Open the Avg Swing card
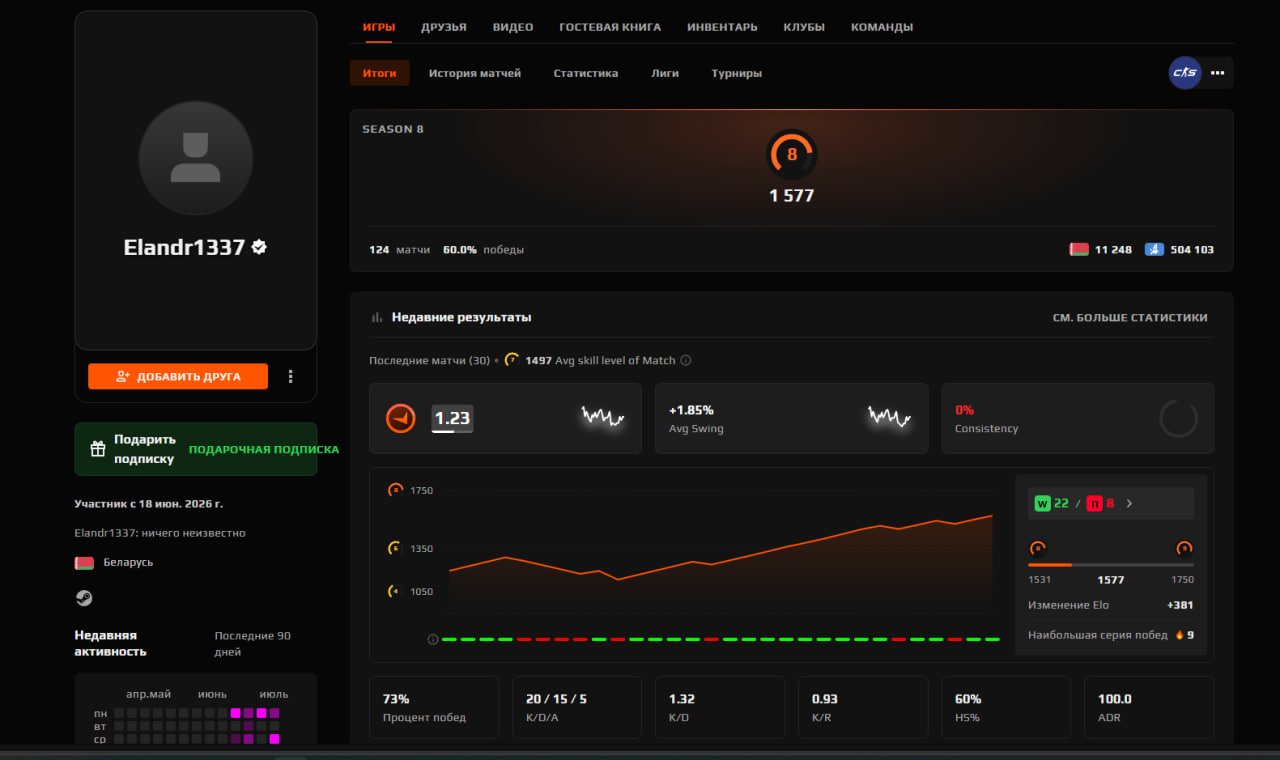The height and width of the screenshot is (760, 1280). (x=791, y=418)
